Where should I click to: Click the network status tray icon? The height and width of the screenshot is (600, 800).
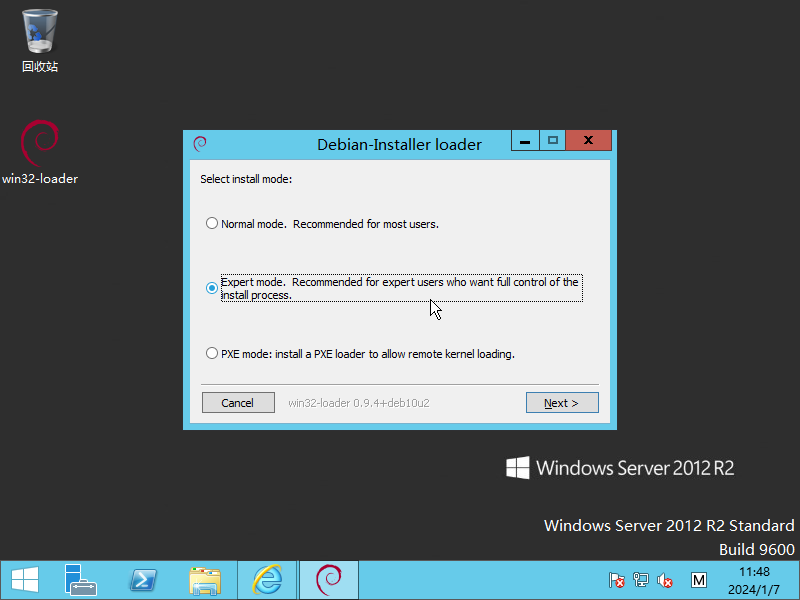point(641,580)
